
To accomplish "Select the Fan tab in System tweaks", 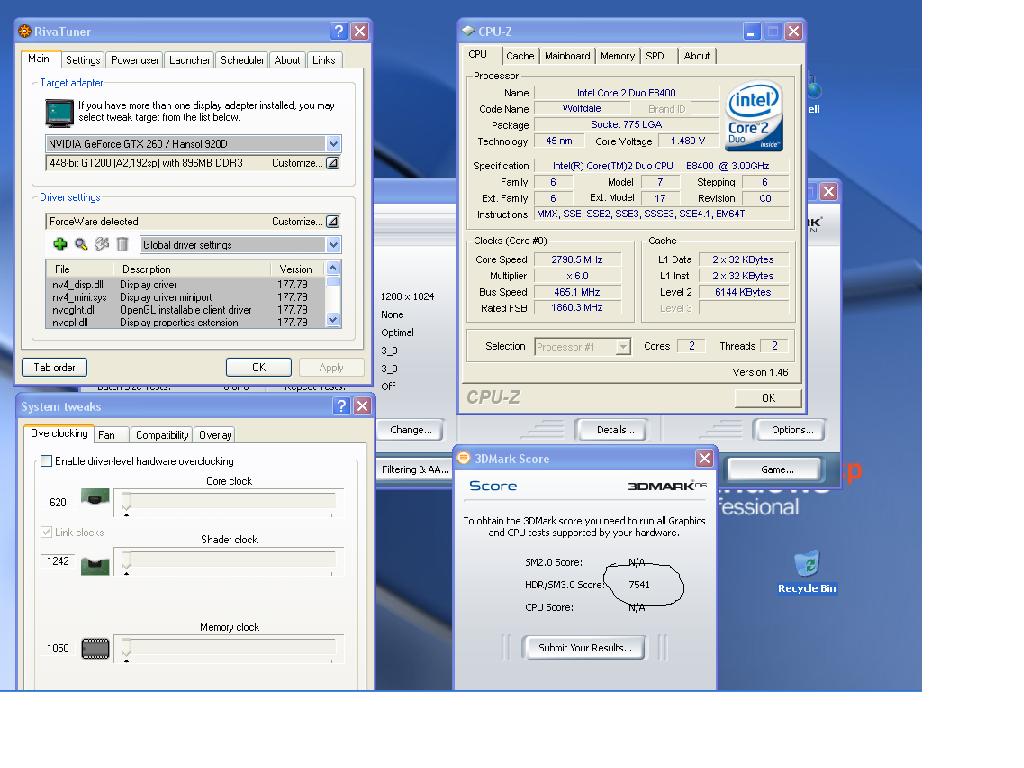I will coord(107,435).
